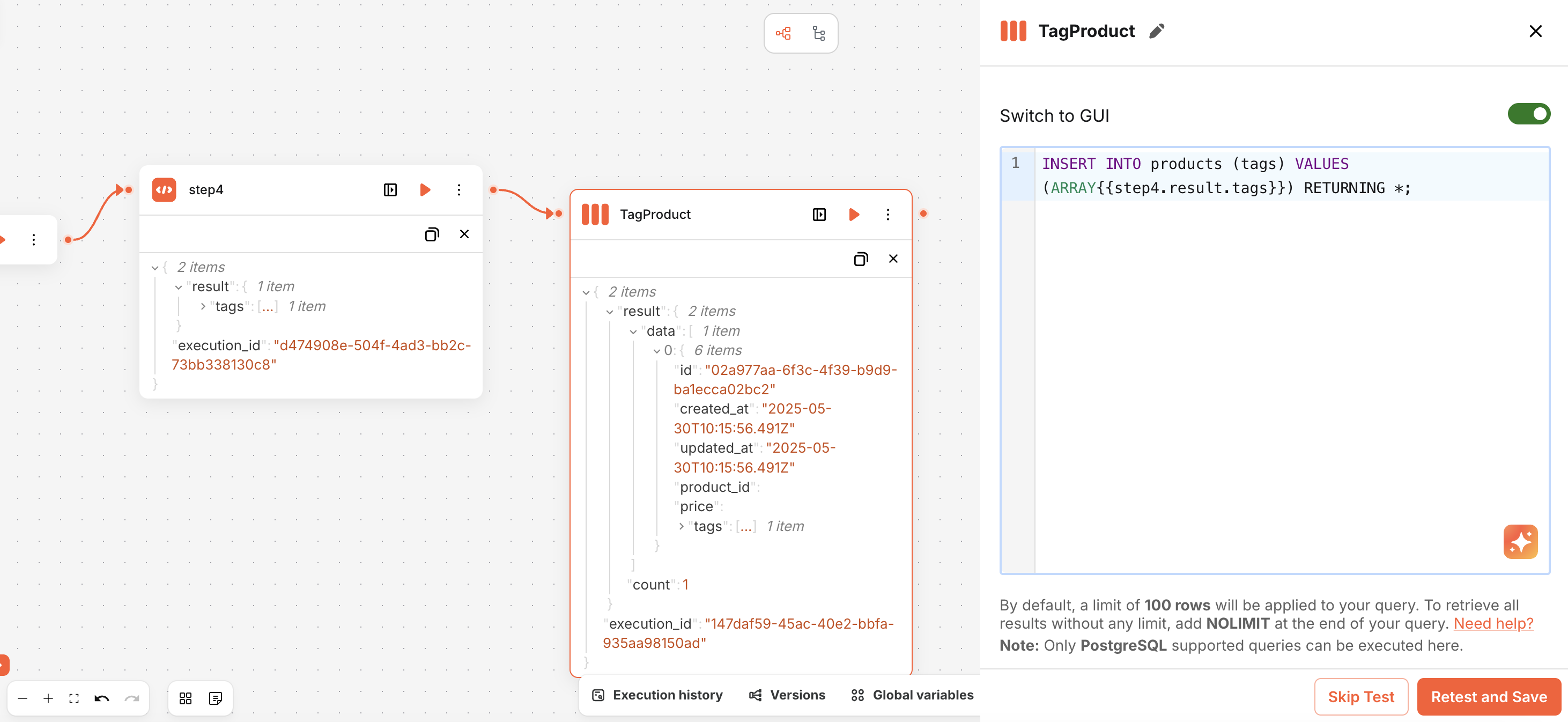Screen dimensions: 1568x722
Task: Expand step4 "tags" array
Action: tap(203, 307)
